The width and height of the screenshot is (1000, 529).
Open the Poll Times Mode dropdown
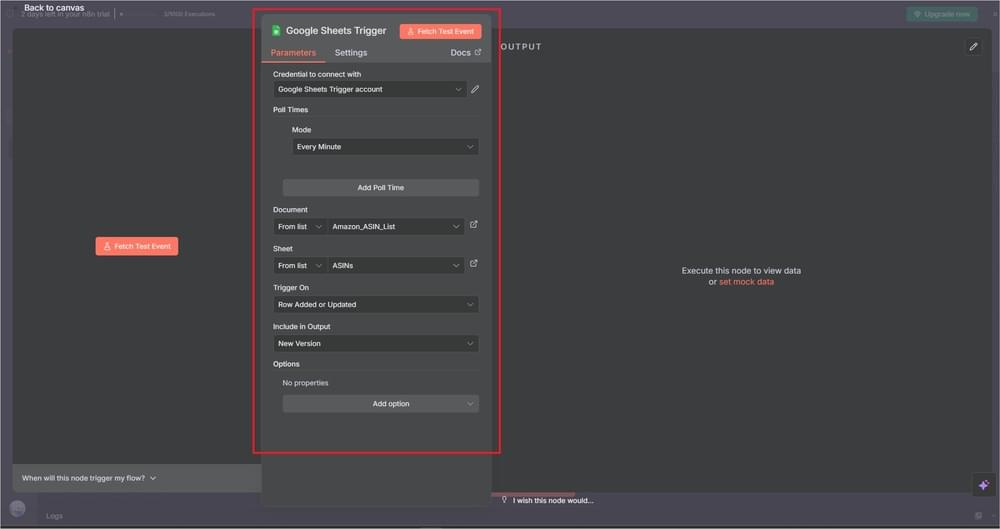[x=385, y=147]
